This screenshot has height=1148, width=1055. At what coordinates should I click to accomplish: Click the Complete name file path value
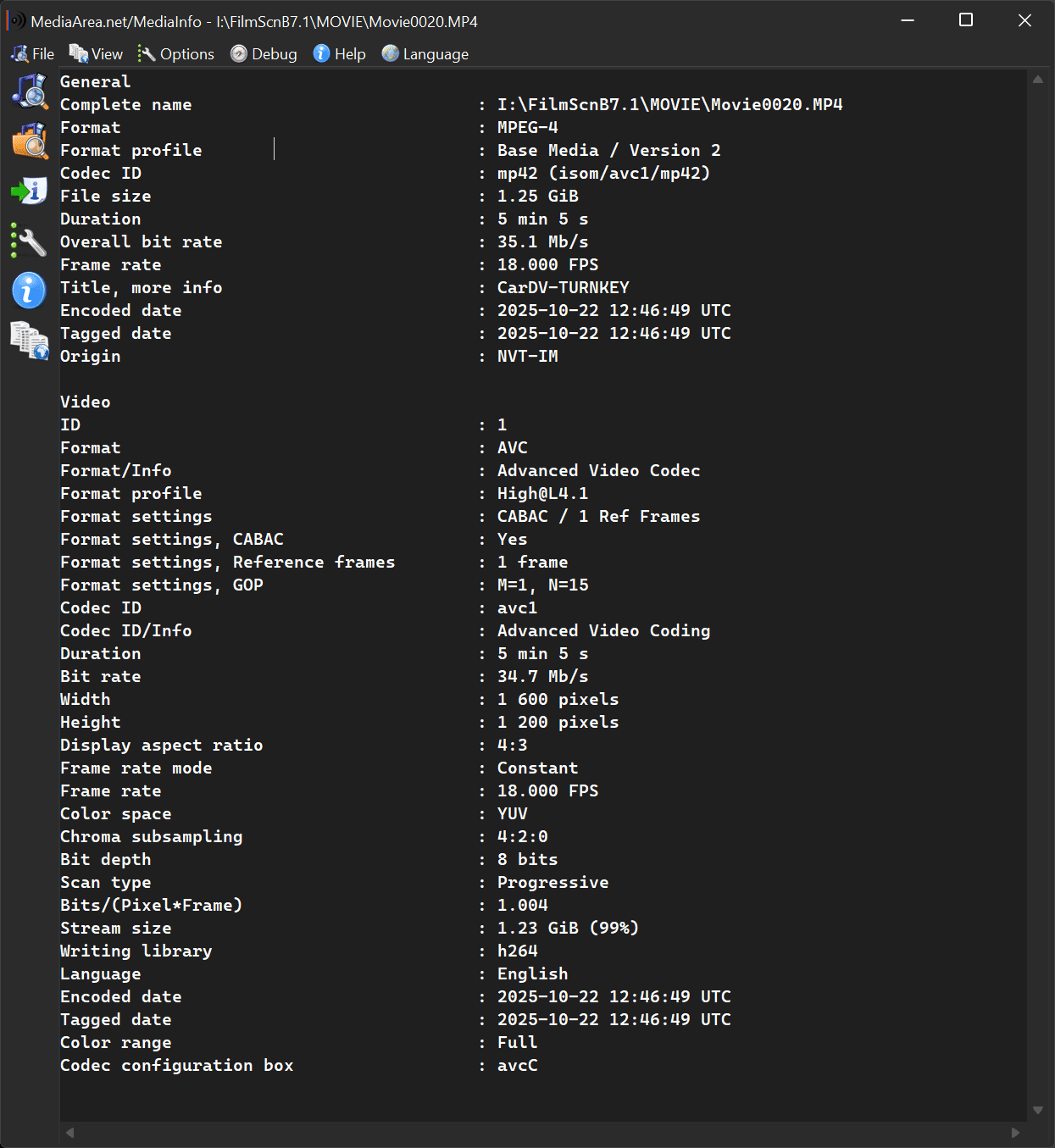[x=669, y=105]
